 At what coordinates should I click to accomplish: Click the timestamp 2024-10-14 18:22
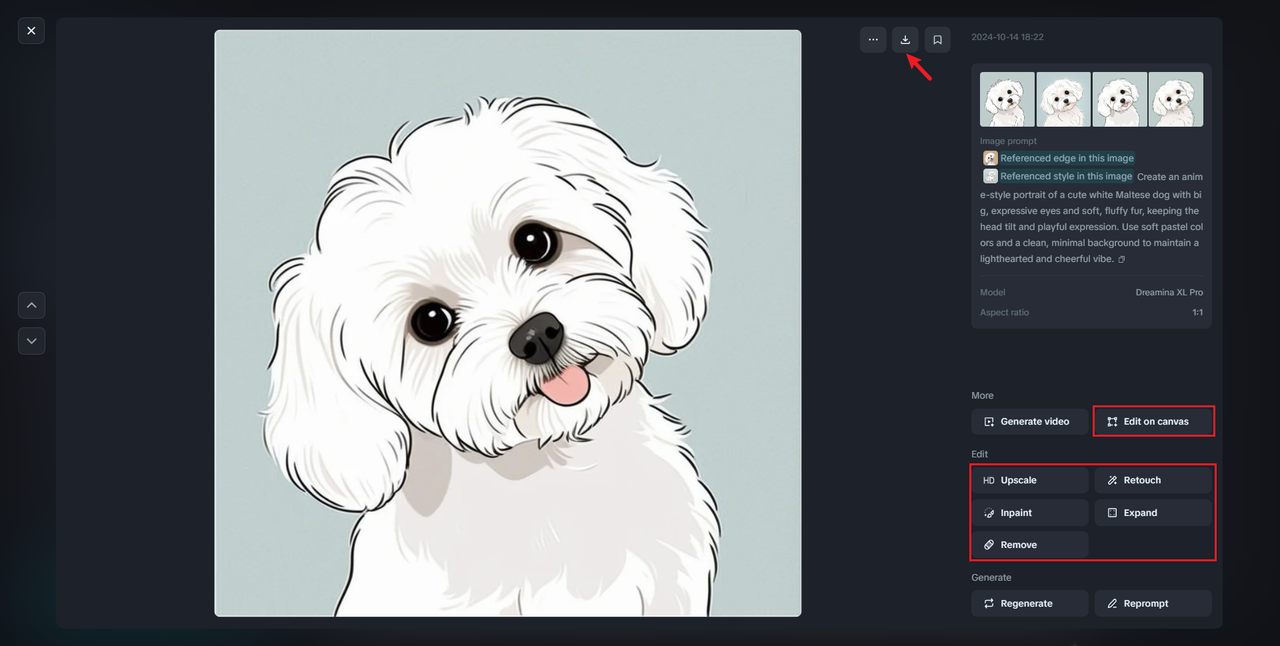[x=1007, y=37]
